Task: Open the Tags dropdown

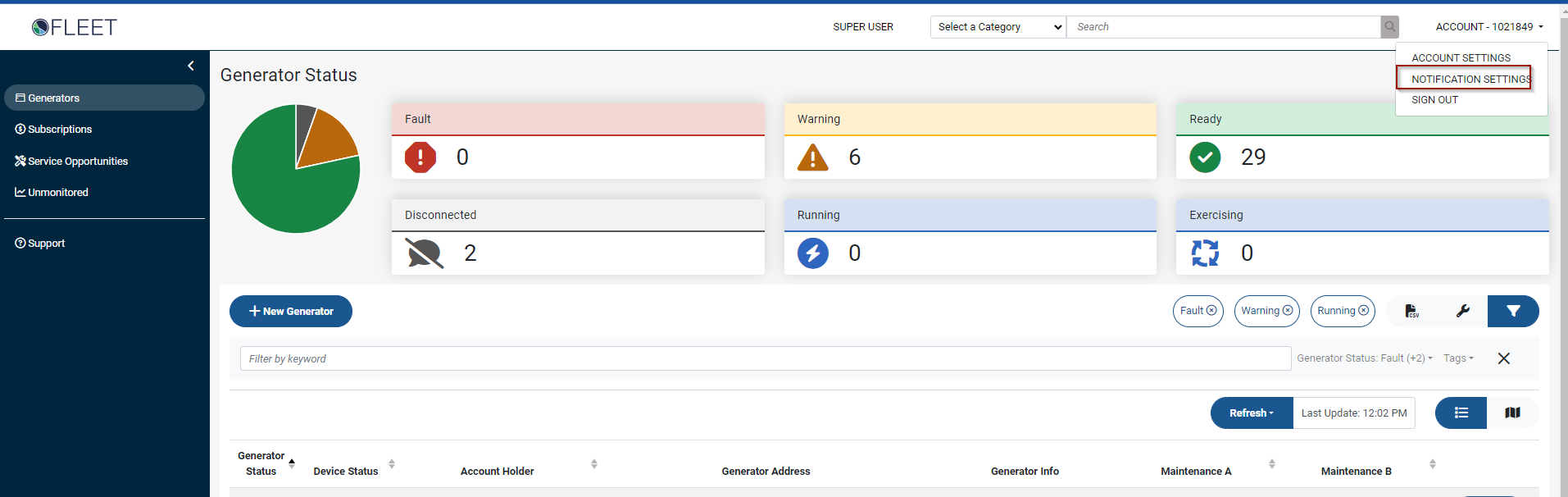Action: 1458,358
